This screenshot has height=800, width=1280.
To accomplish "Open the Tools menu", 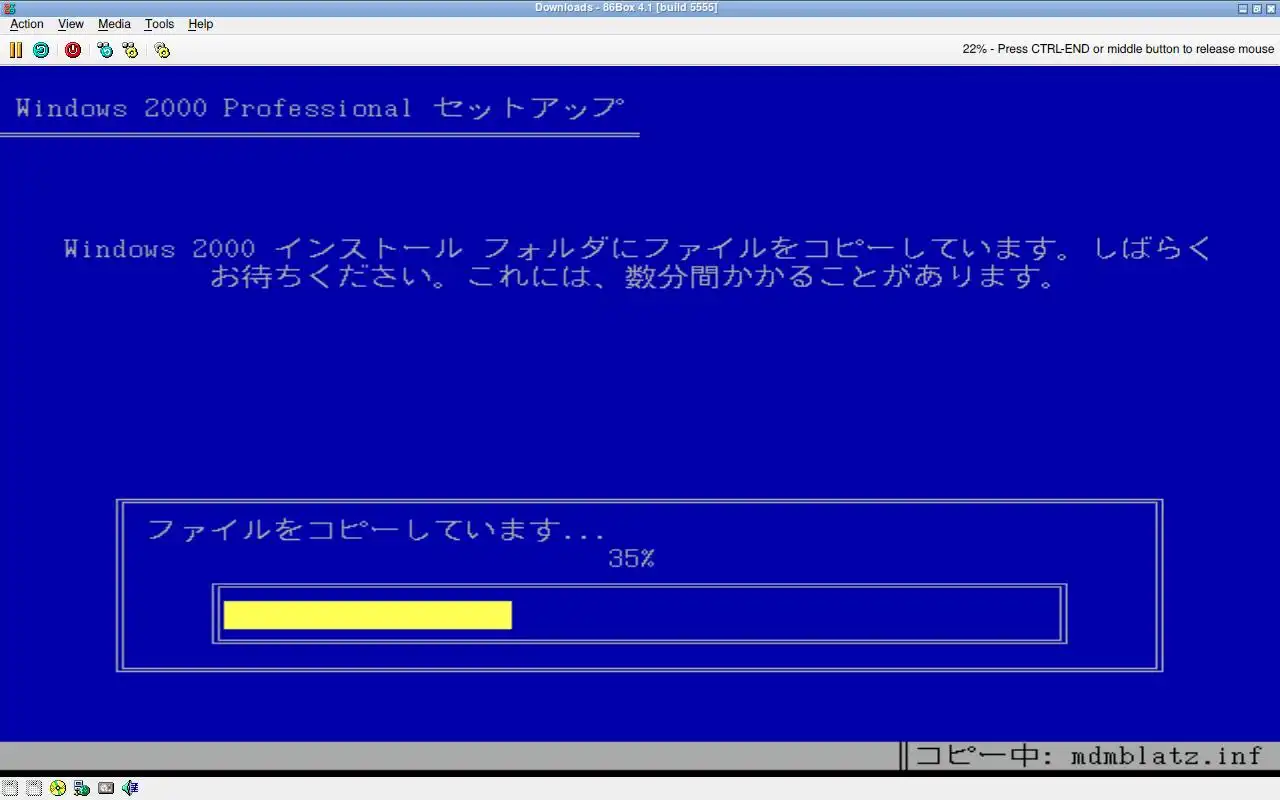I will click(x=159, y=24).
